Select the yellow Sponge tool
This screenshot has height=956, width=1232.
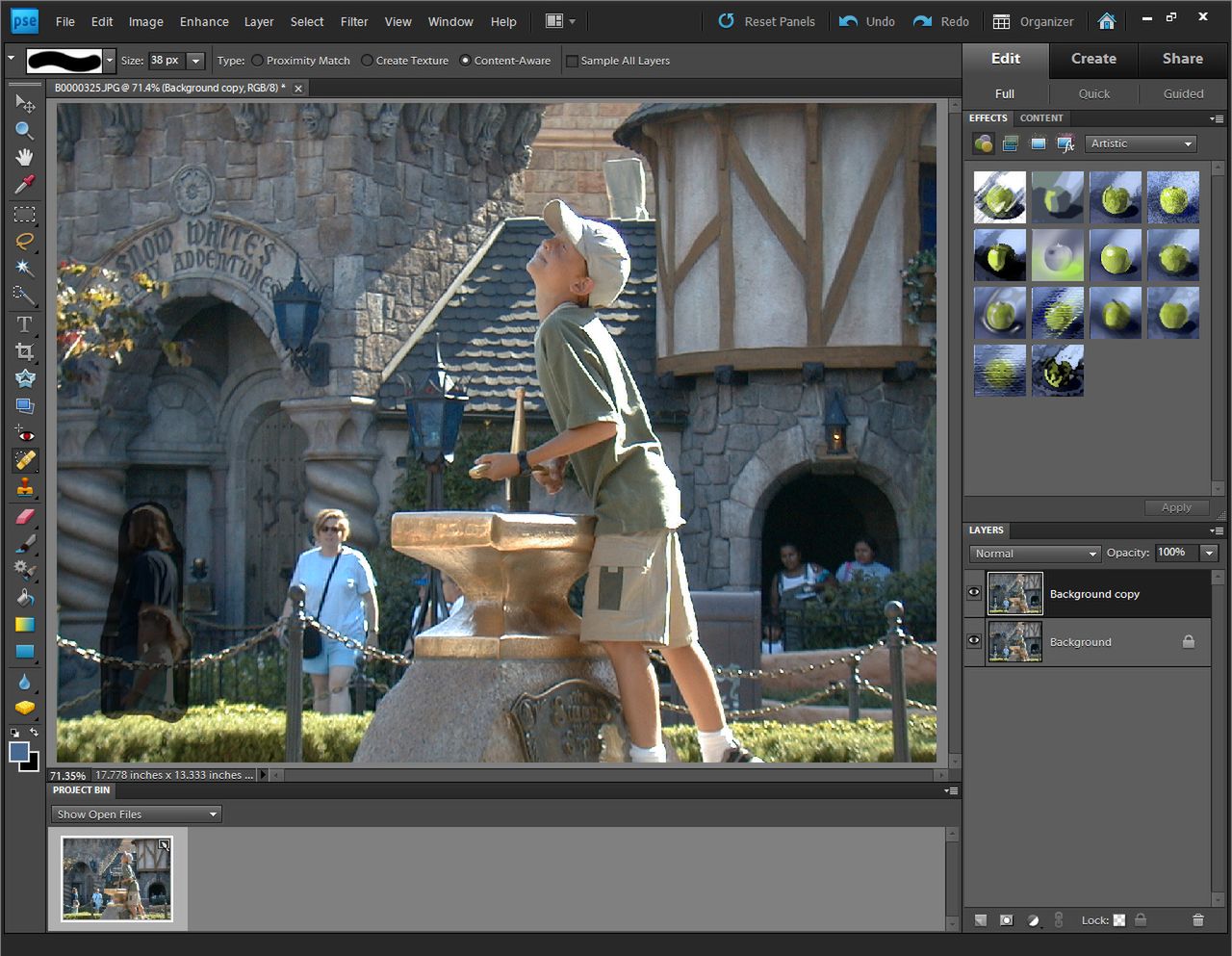tap(25, 708)
